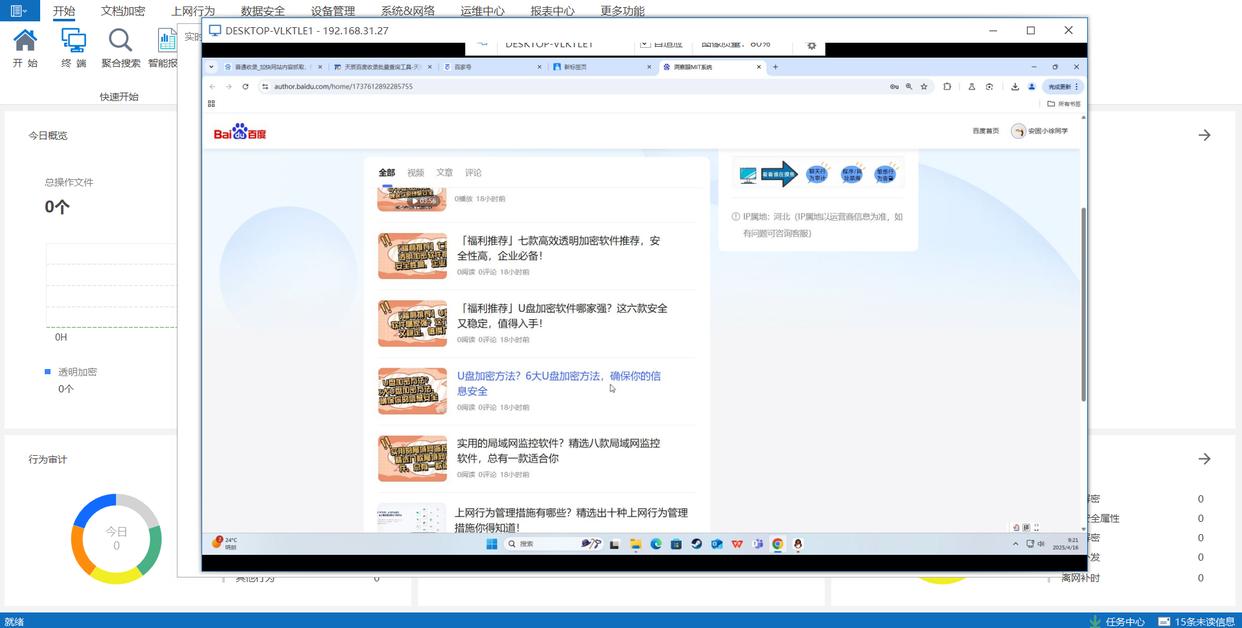This screenshot has width=1242, height=628.
Task: Launch 聚合搜索 magnifier icon
Action: click(121, 48)
